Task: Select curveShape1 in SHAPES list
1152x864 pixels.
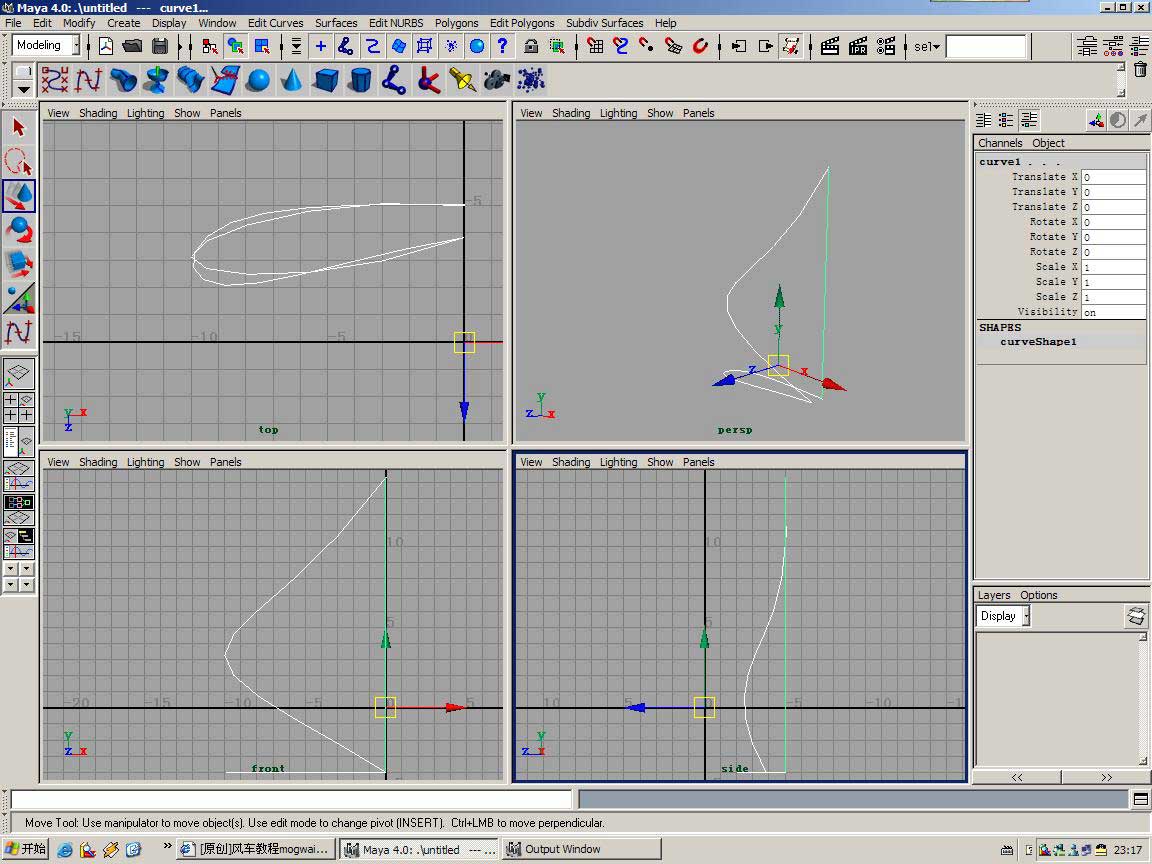Action: [1038, 342]
